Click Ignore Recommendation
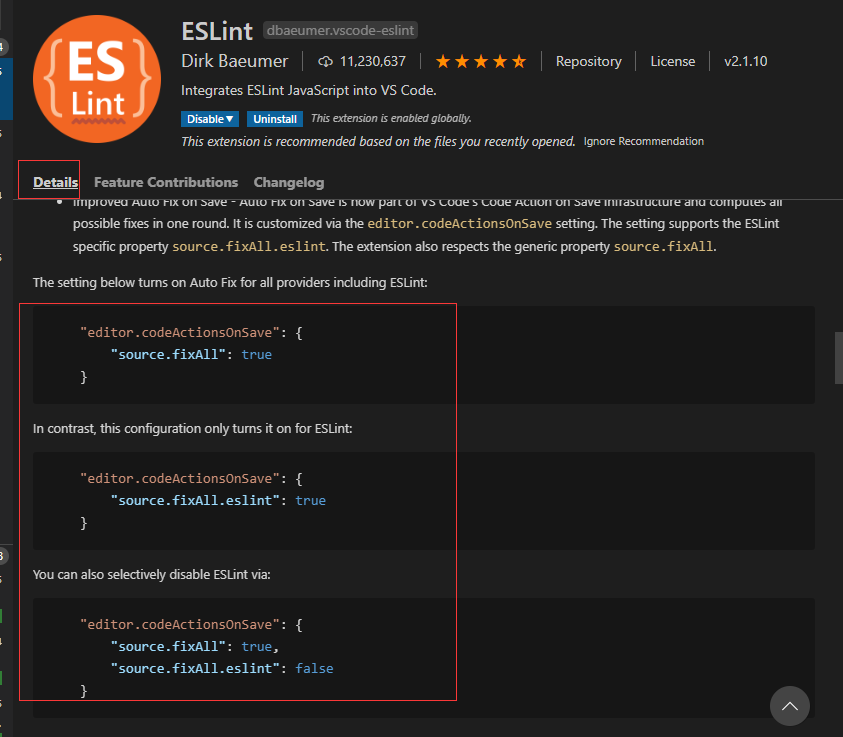The width and height of the screenshot is (843, 737). (643, 141)
